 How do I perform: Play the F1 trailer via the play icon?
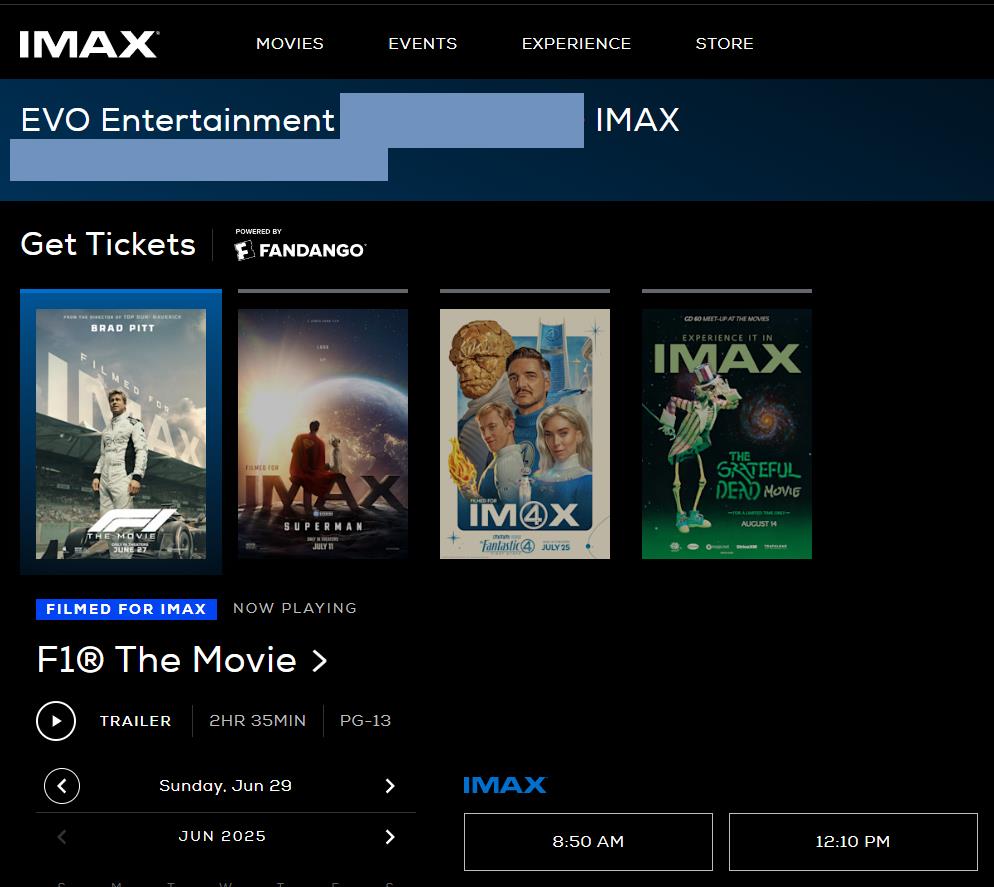click(x=56, y=721)
